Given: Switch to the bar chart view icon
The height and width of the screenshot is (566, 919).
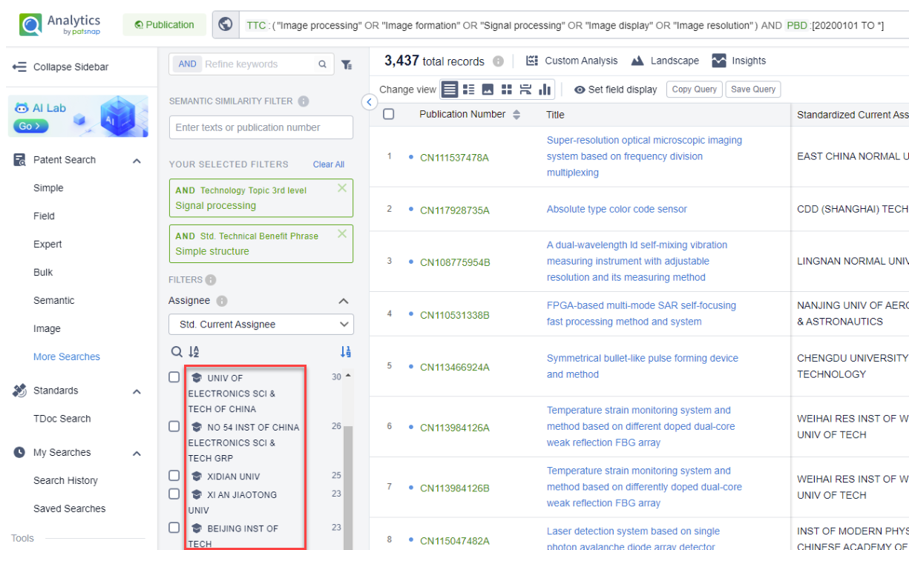Looking at the screenshot, I should point(545,90).
